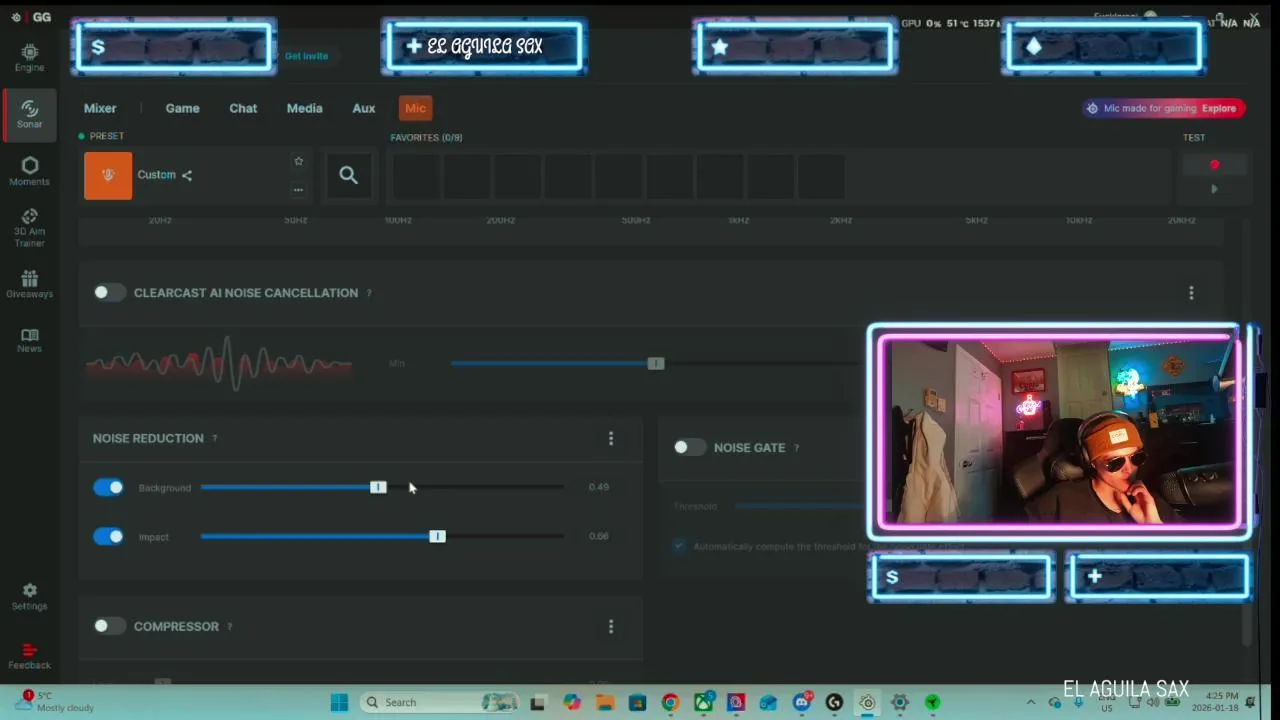Open the News section
This screenshot has height=720, width=1280.
coord(29,340)
